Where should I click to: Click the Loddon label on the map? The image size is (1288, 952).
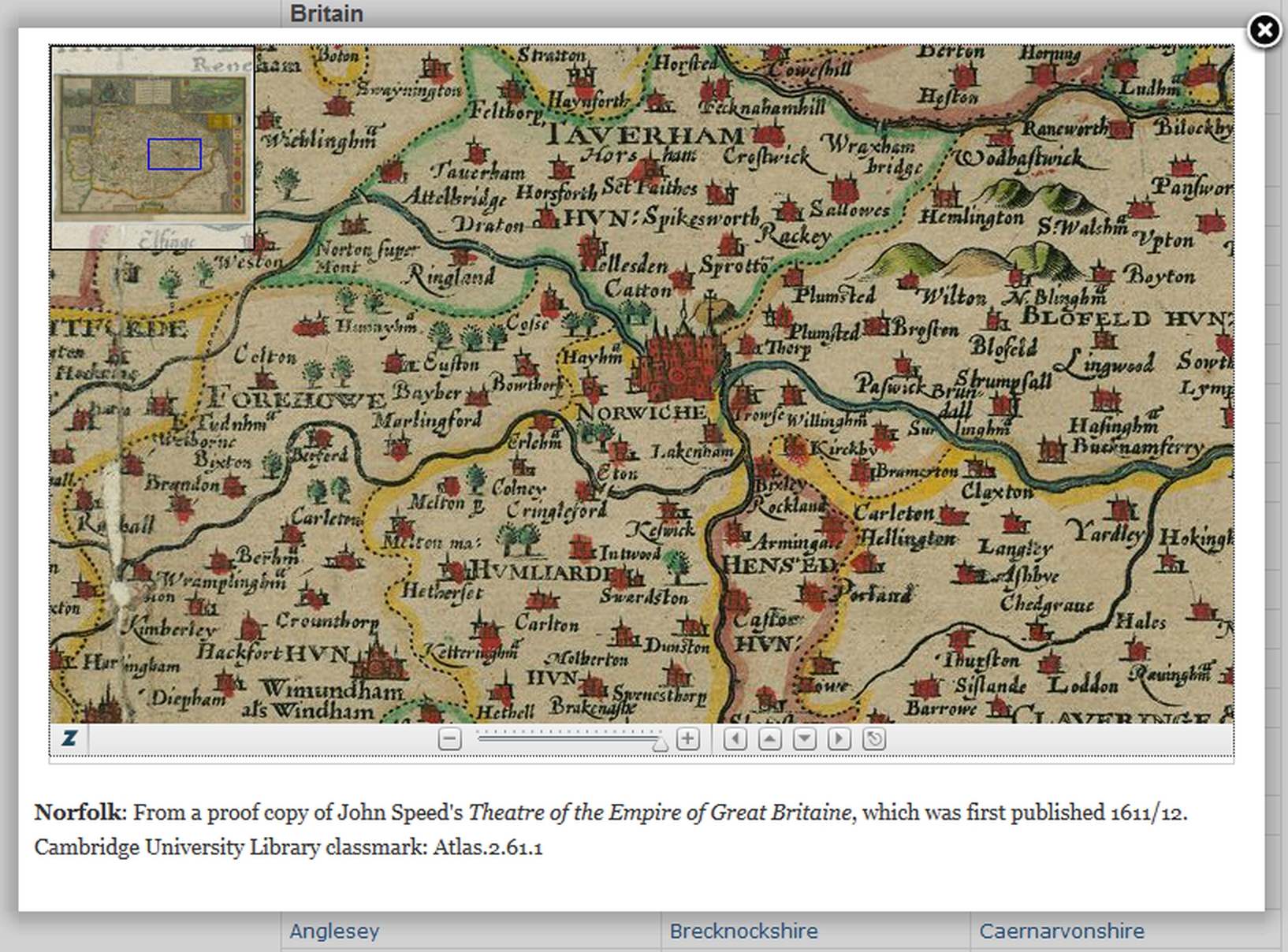tap(1082, 684)
